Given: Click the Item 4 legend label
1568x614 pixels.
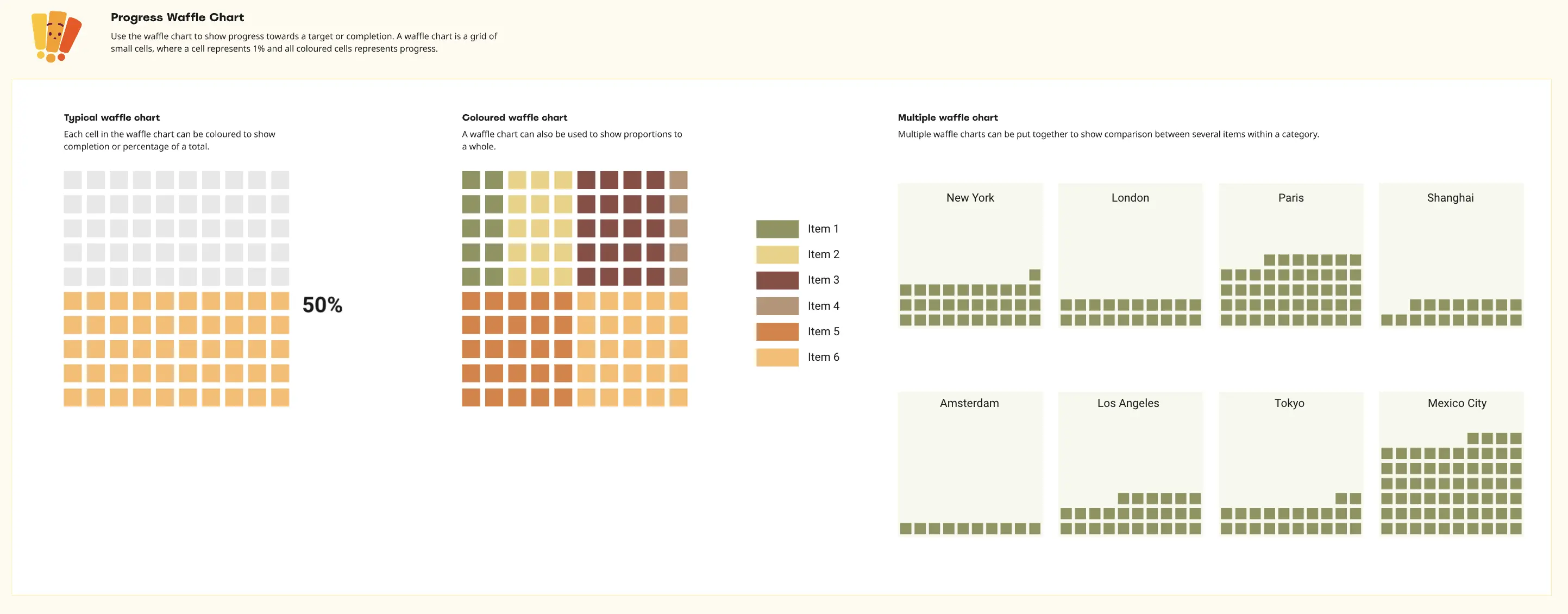Looking at the screenshot, I should tap(823, 305).
